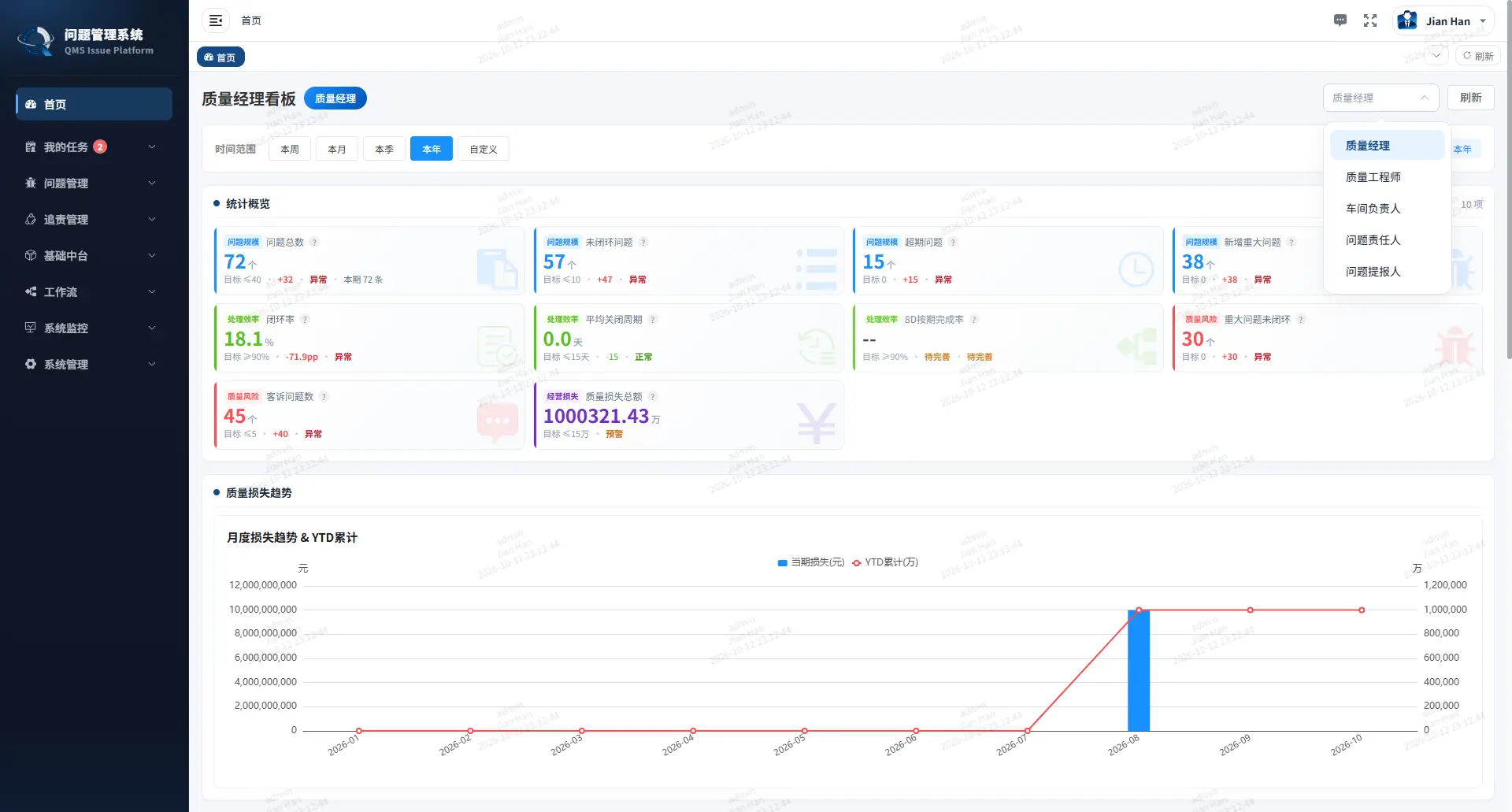1512x812 pixels.
Task: Toggle the YTD累计(万) legend series
Action: (x=885, y=562)
